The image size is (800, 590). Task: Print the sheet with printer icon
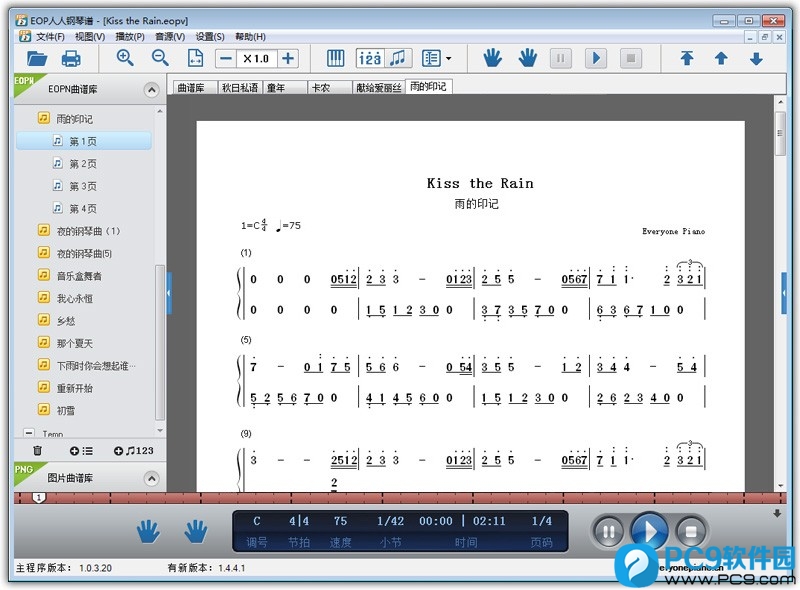tap(71, 59)
